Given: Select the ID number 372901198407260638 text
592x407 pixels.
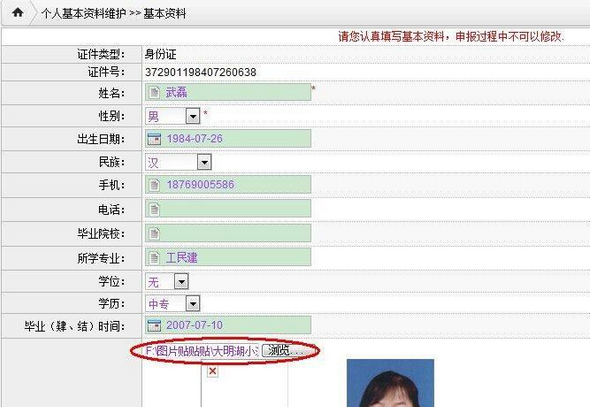Looking at the screenshot, I should [200, 72].
